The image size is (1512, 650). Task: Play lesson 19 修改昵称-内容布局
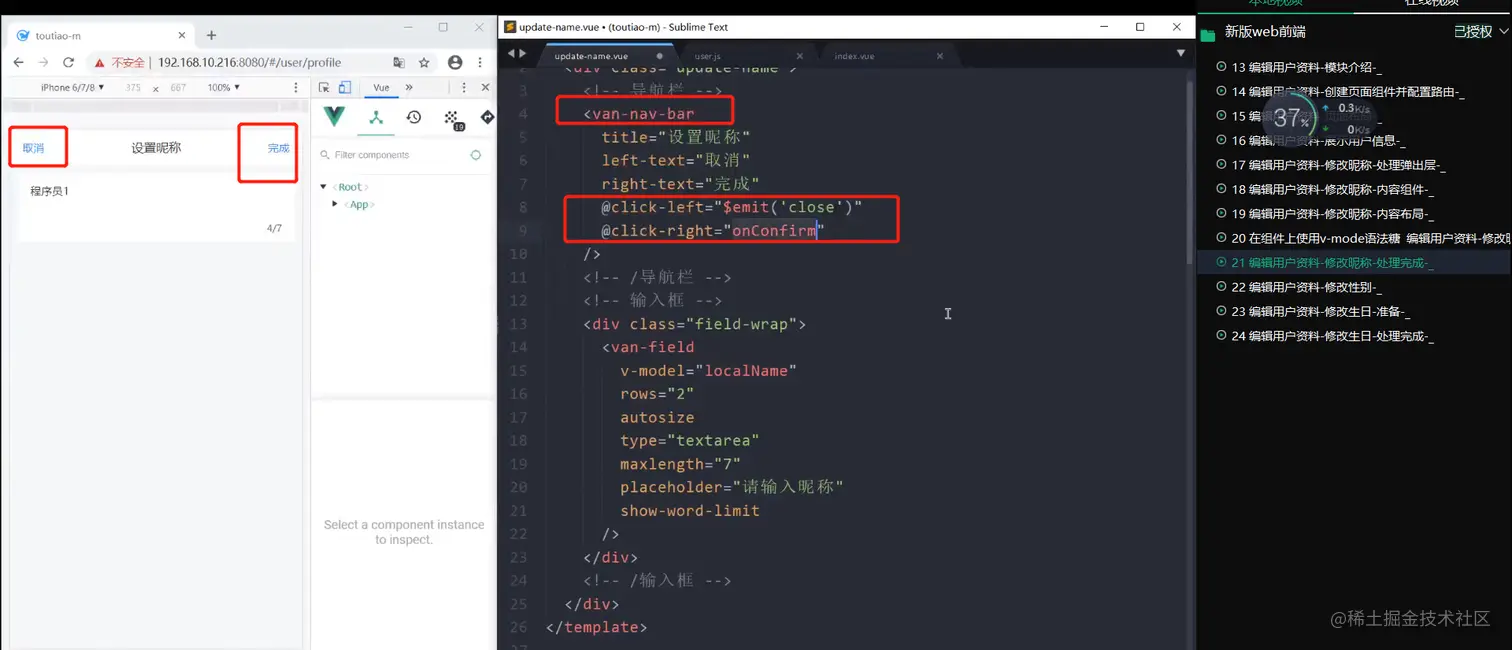tap(1325, 214)
